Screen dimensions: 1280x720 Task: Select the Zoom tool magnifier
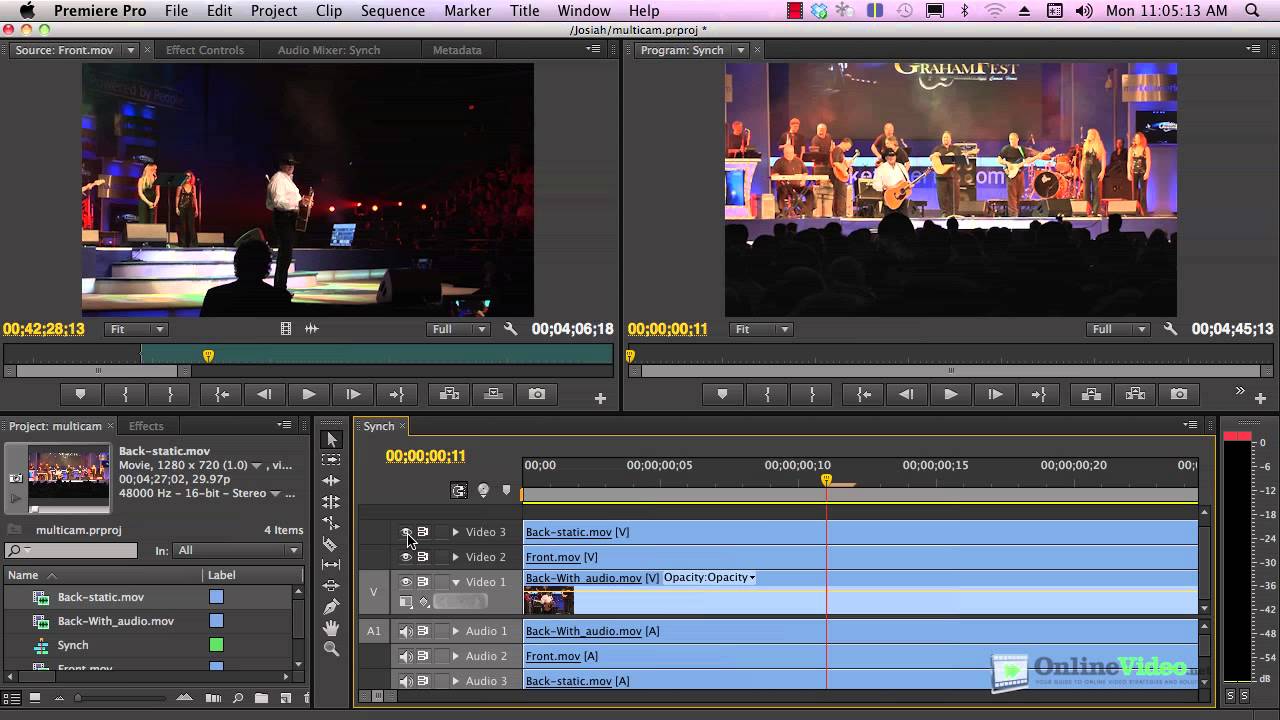[x=331, y=649]
